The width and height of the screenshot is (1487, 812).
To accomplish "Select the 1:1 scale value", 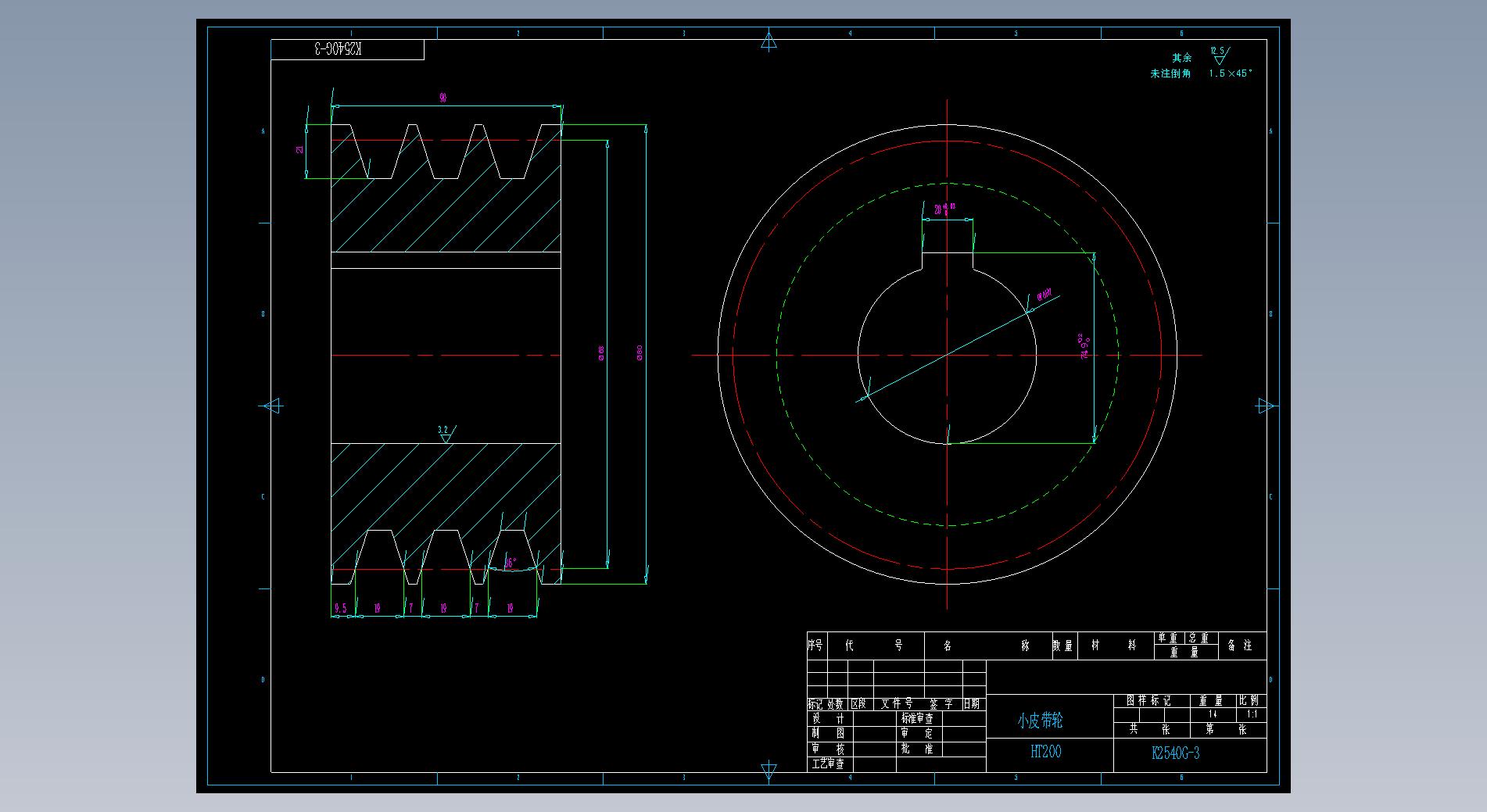I will point(1252,714).
